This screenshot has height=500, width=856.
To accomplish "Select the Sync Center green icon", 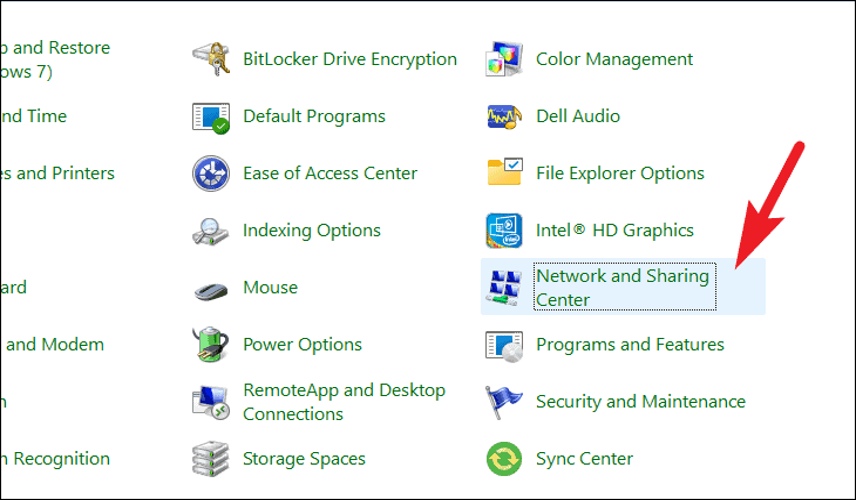I will (x=504, y=459).
